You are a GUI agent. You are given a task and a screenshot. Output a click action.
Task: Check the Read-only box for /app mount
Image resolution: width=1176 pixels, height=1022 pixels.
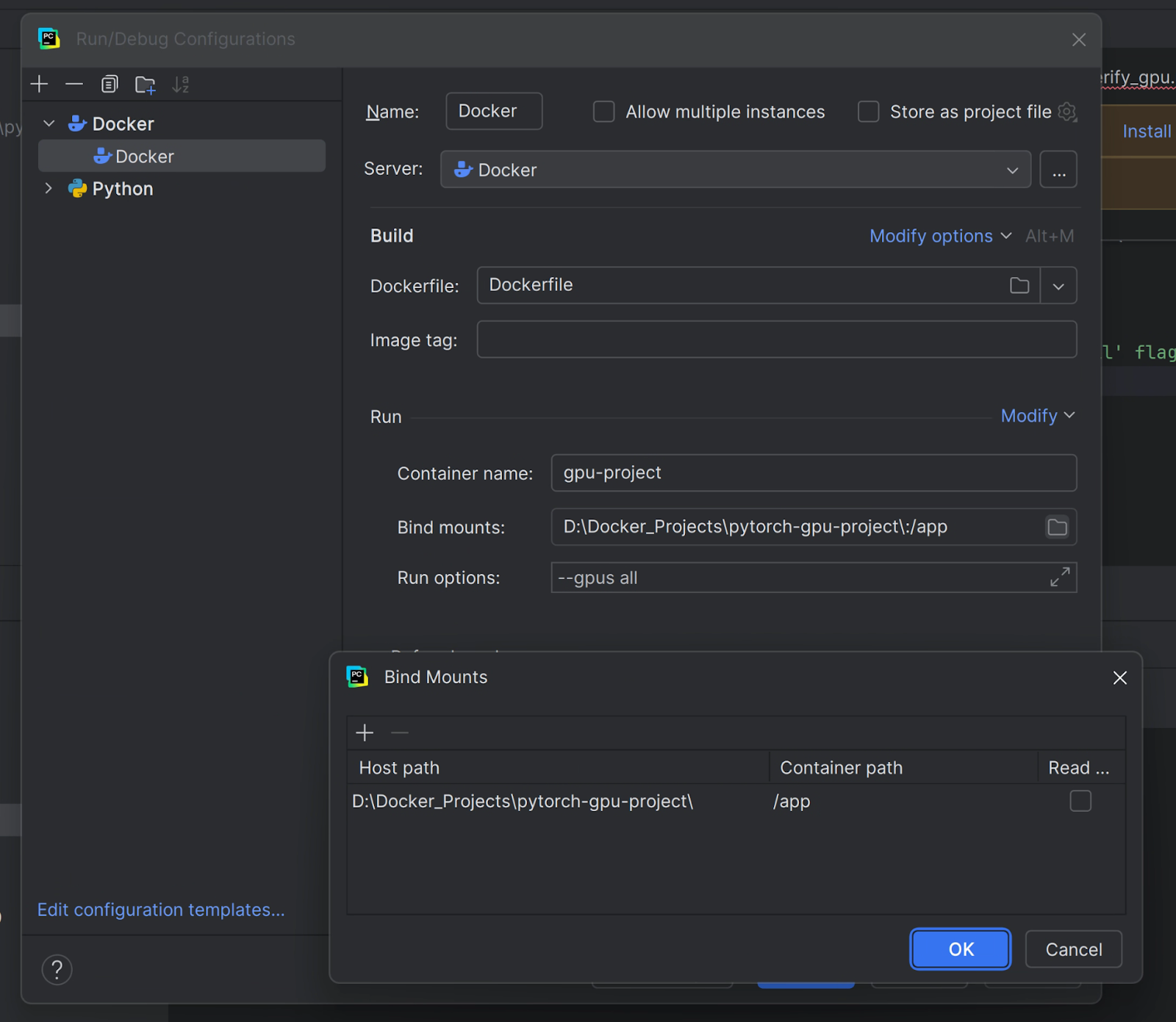(x=1080, y=801)
